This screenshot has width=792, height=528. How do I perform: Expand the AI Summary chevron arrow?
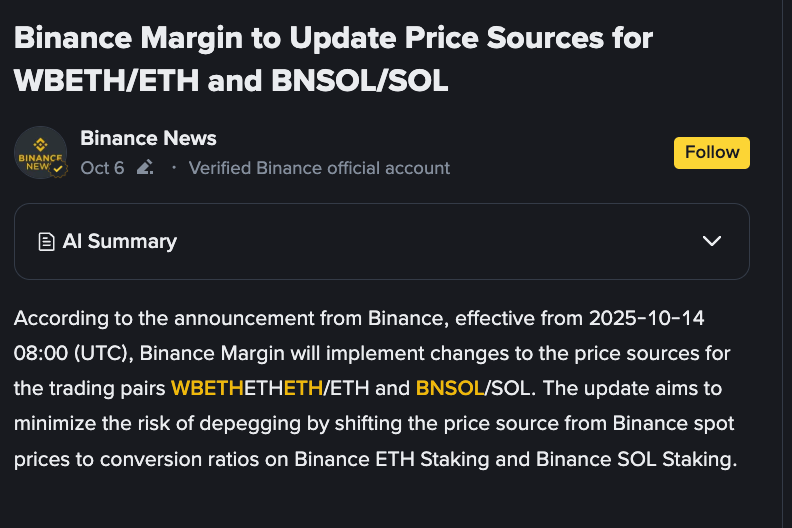click(x=712, y=241)
